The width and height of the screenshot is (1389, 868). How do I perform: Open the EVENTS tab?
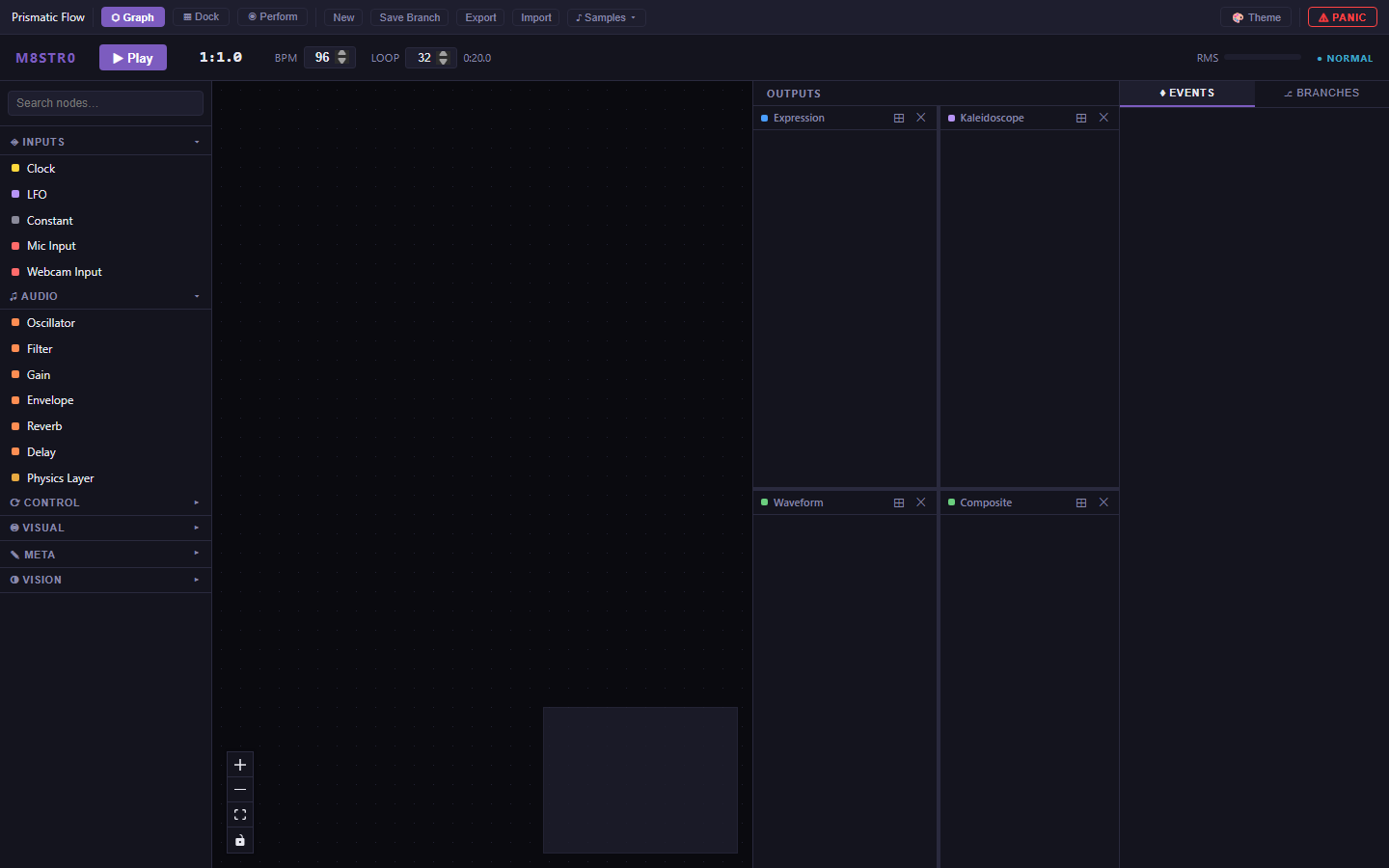1187,93
